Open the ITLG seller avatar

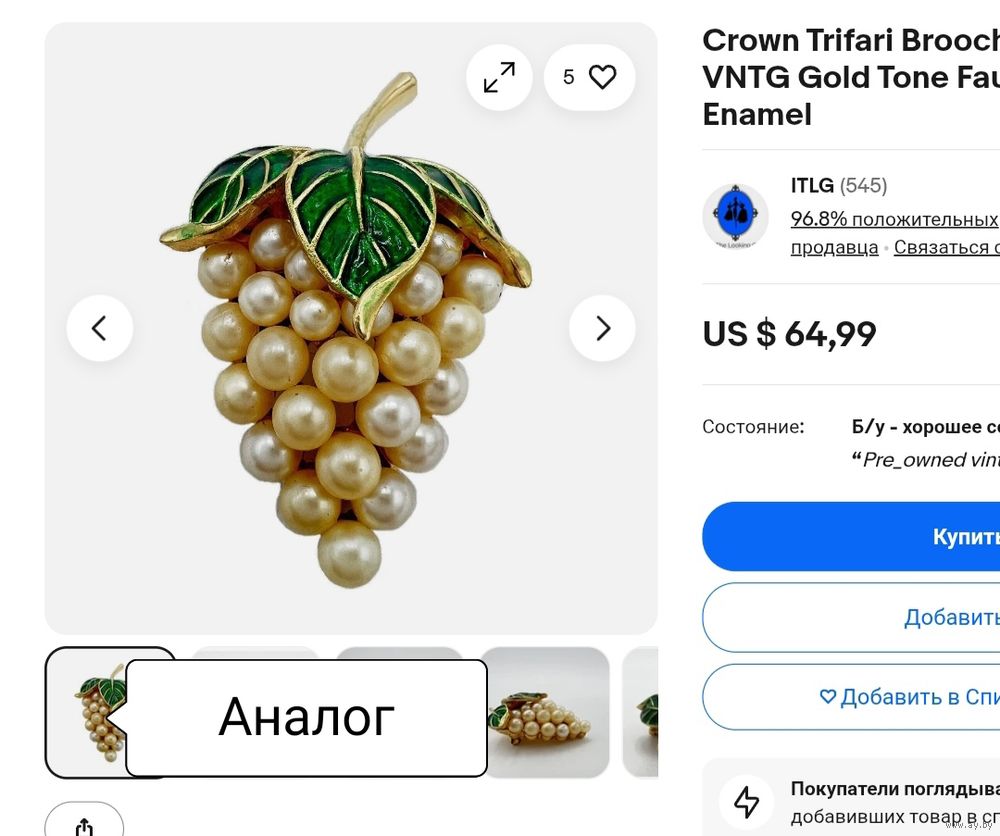[735, 216]
